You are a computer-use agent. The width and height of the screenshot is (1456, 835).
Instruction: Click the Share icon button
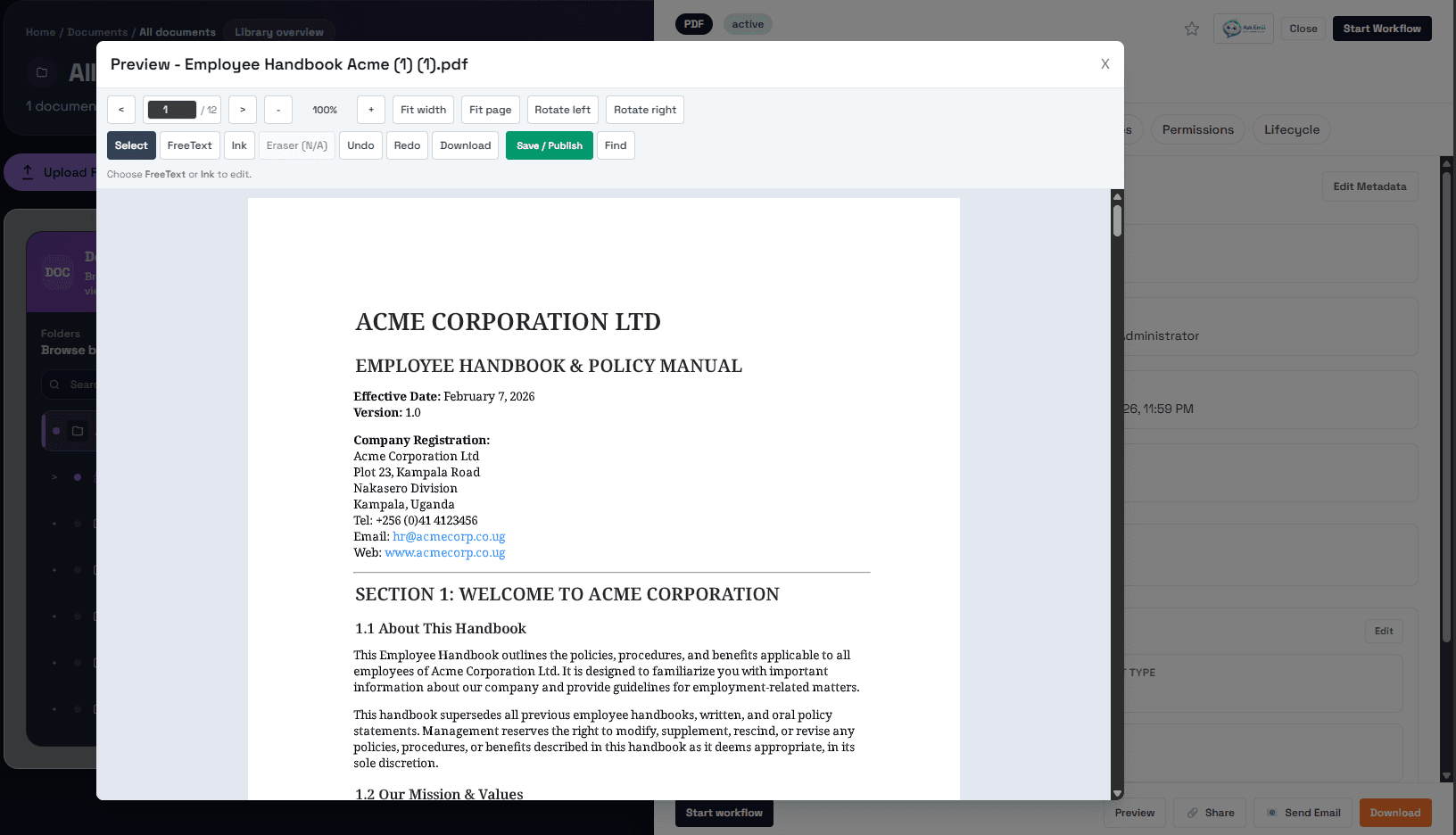click(1210, 813)
